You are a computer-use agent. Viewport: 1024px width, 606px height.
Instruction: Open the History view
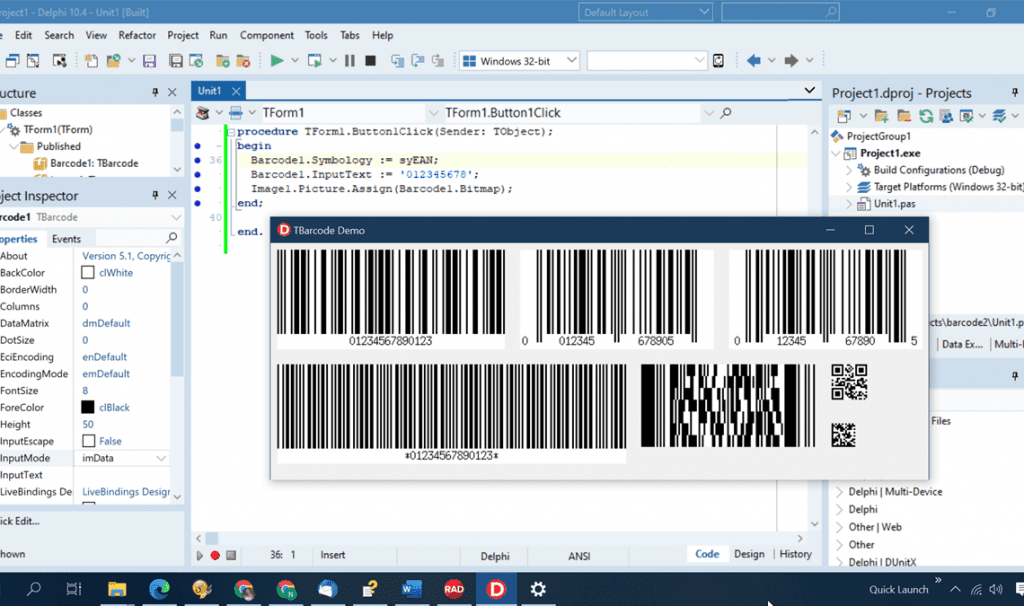(x=795, y=554)
